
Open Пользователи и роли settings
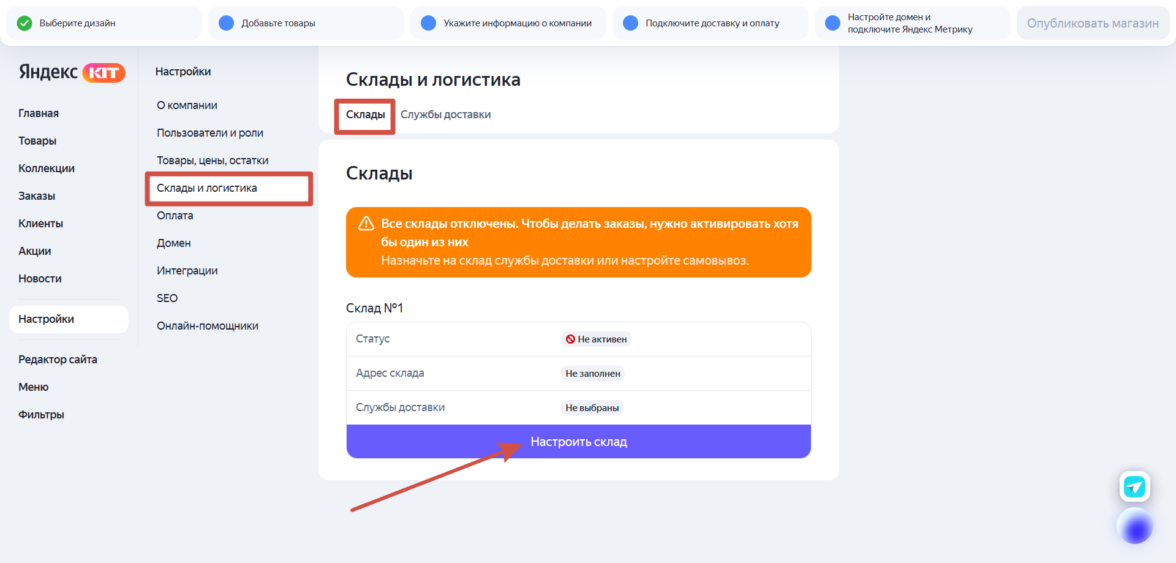[210, 133]
